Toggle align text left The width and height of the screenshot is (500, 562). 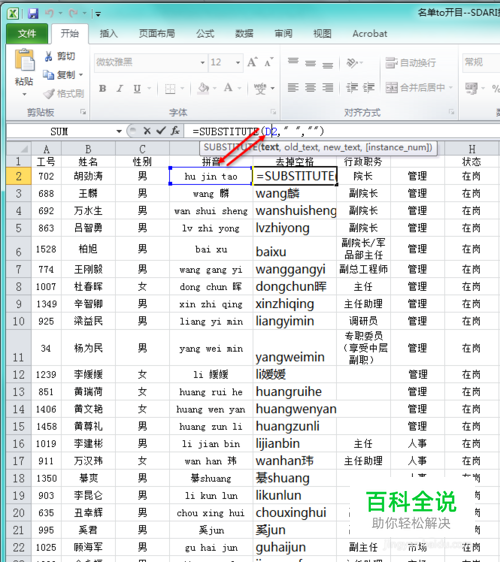[293, 87]
